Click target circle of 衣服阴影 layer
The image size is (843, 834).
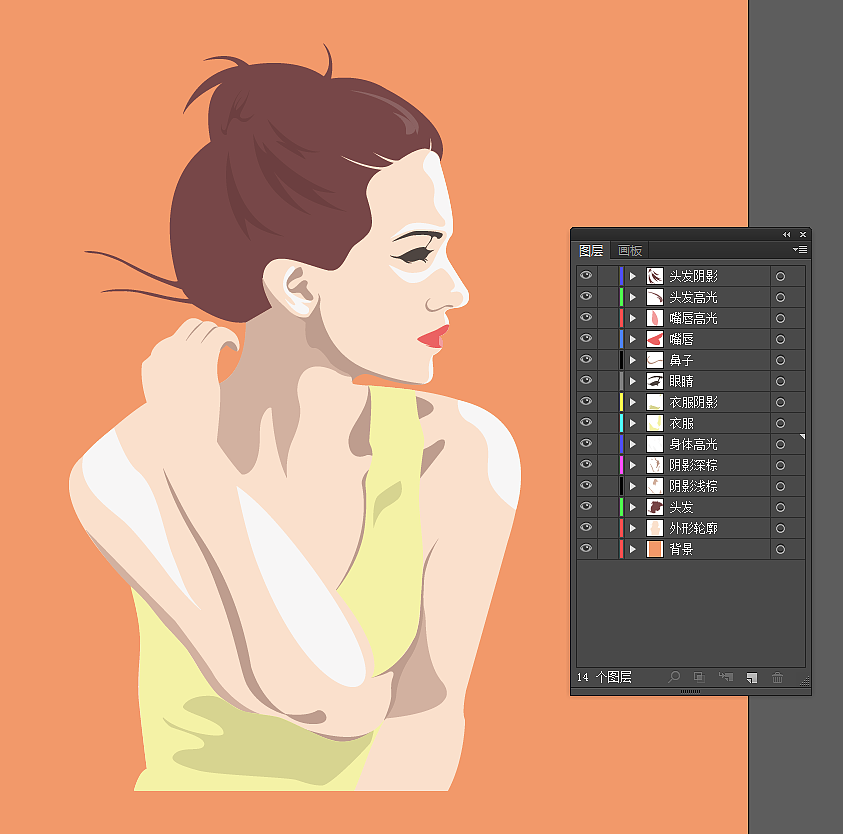(781, 402)
